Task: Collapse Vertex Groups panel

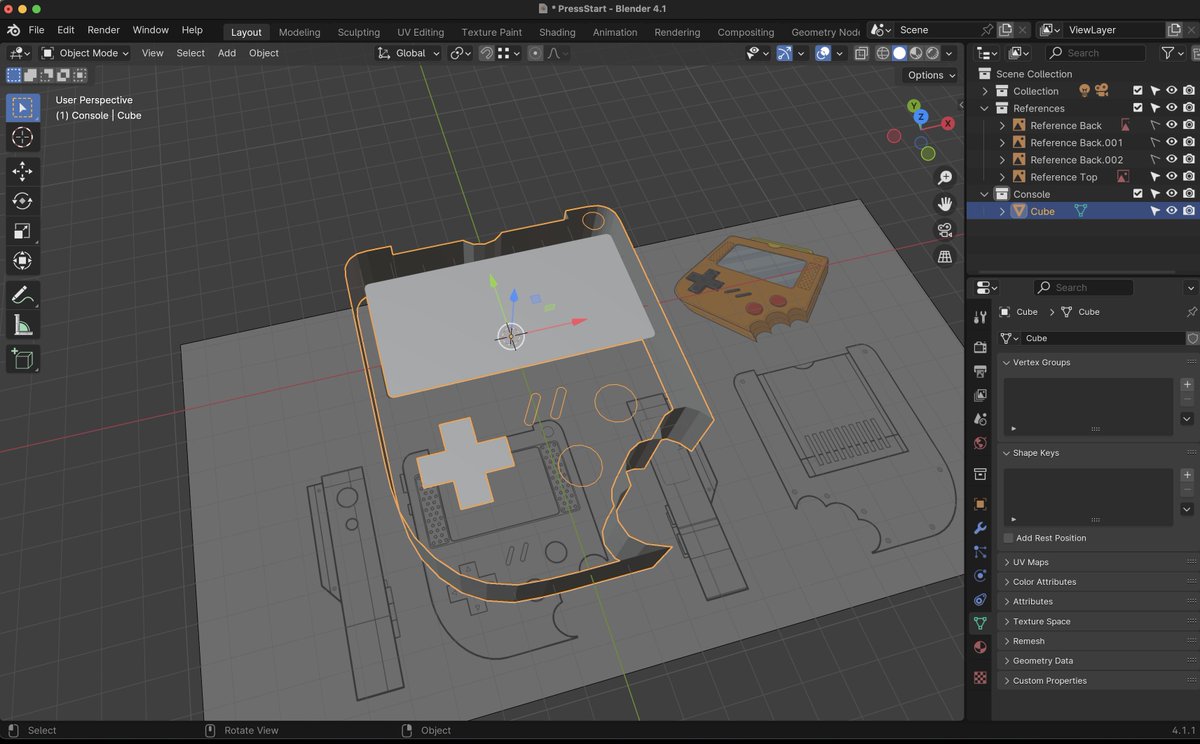Action: point(1041,362)
